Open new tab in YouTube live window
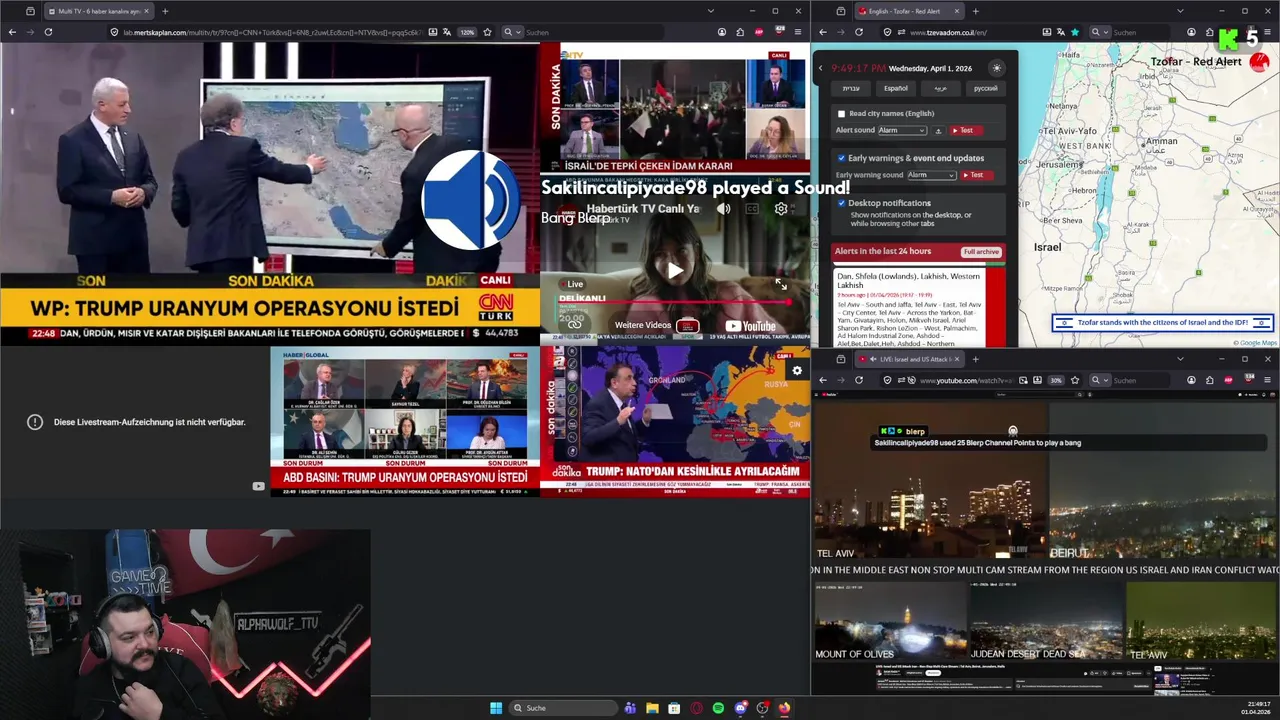Screen dimensions: 1280x720 [976, 359]
